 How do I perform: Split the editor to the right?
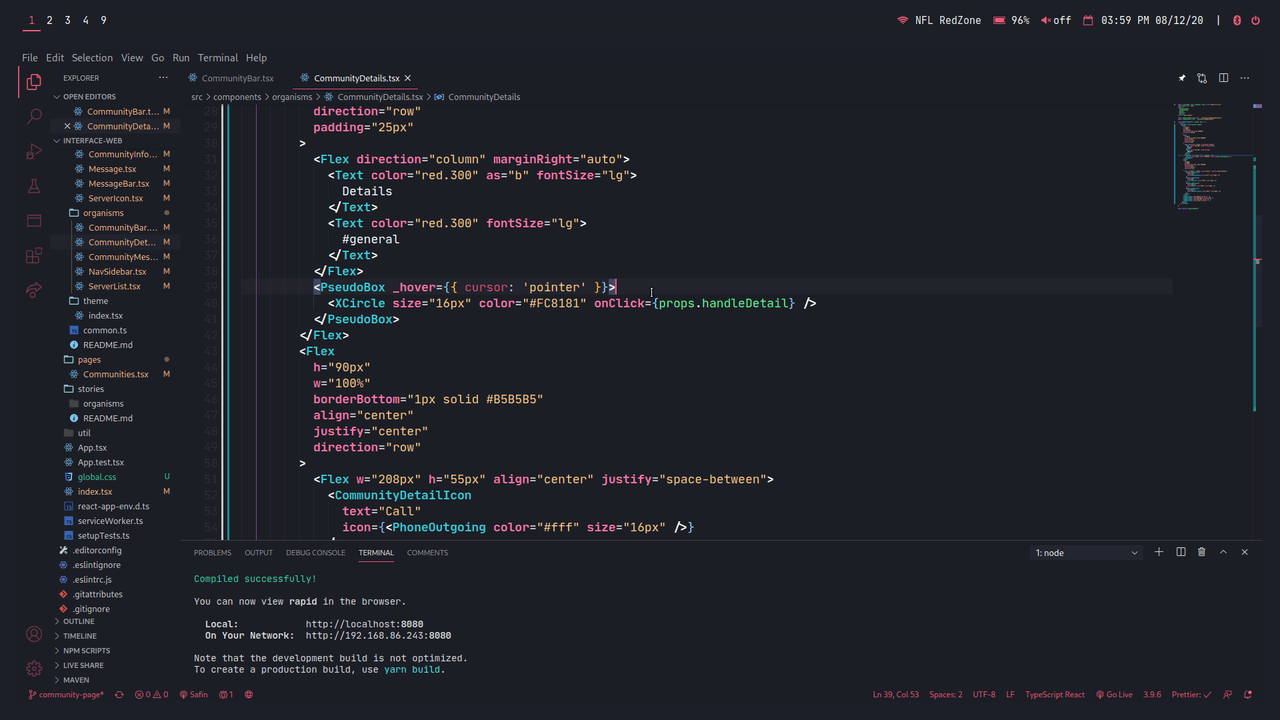[x=1223, y=78]
